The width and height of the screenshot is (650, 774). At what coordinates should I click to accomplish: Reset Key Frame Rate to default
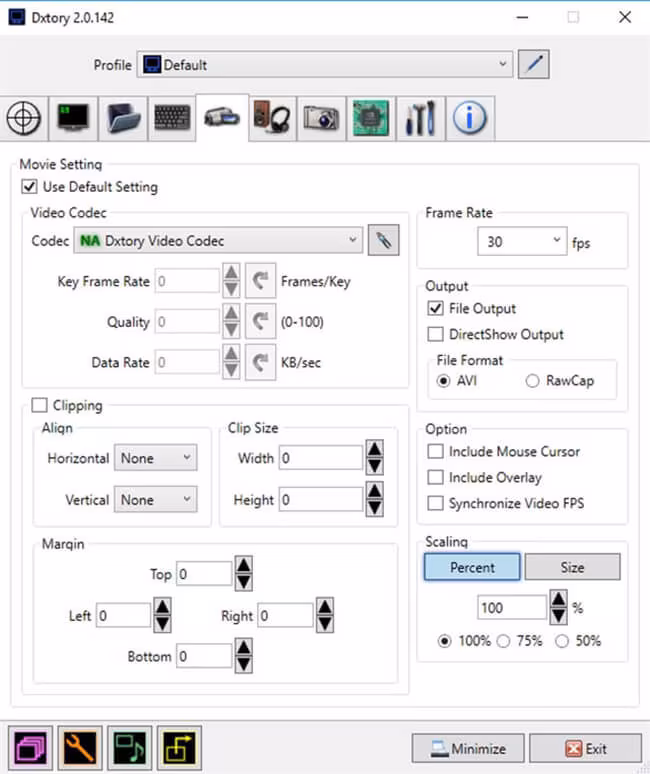[x=261, y=281]
